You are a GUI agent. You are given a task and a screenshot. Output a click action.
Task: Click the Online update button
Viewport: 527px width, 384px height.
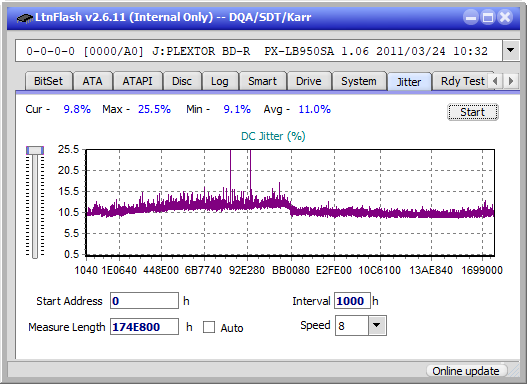tap(466, 371)
